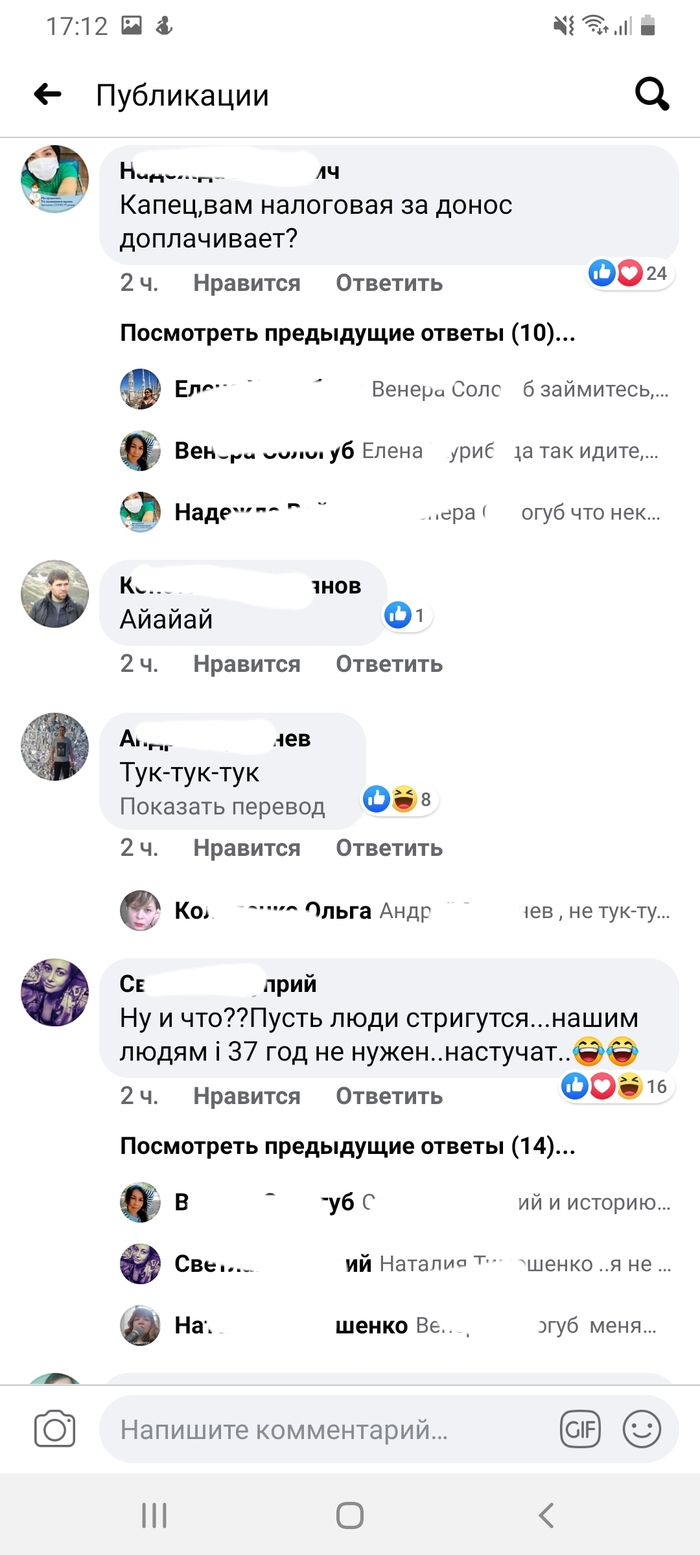Open the avatar of the Айайай commenter

point(55,594)
